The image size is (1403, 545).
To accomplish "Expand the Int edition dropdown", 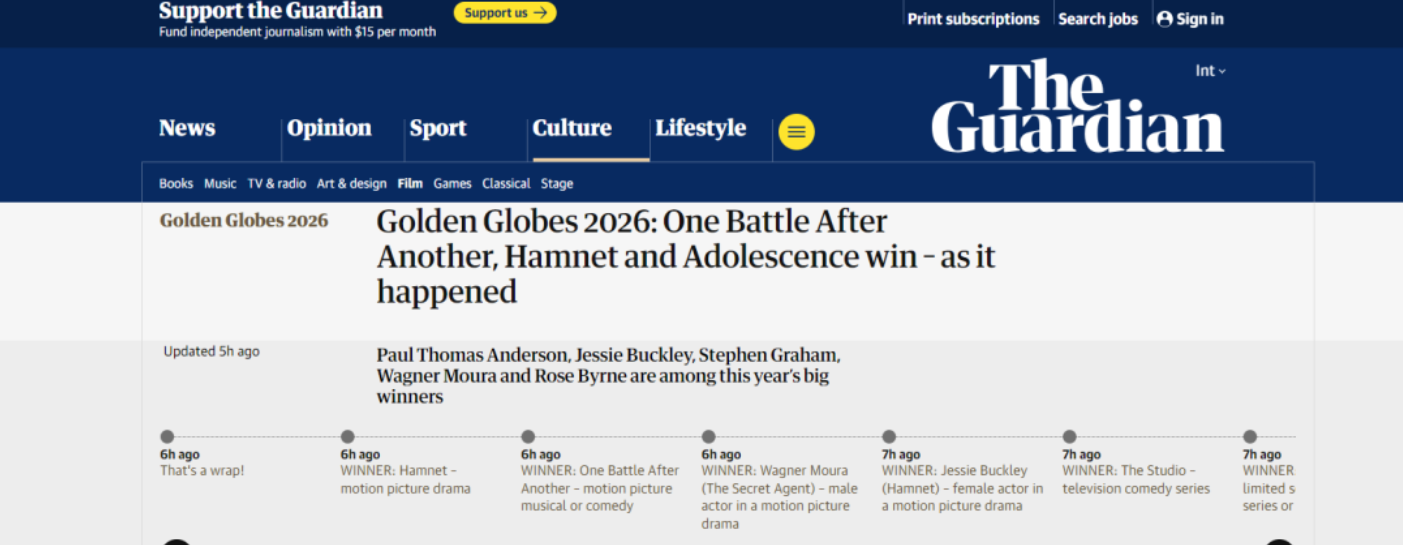I will click(1210, 71).
